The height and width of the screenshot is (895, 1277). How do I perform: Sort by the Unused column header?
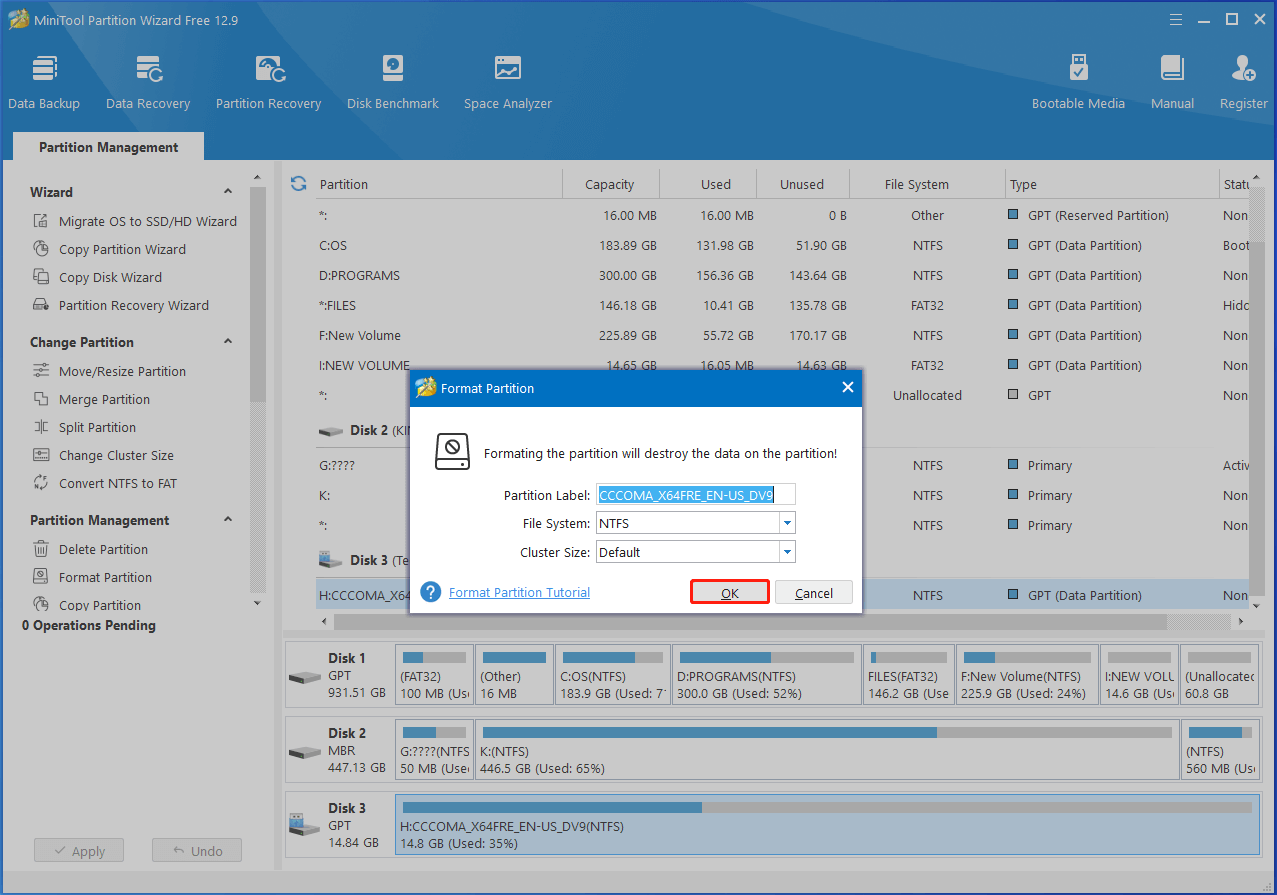click(802, 184)
